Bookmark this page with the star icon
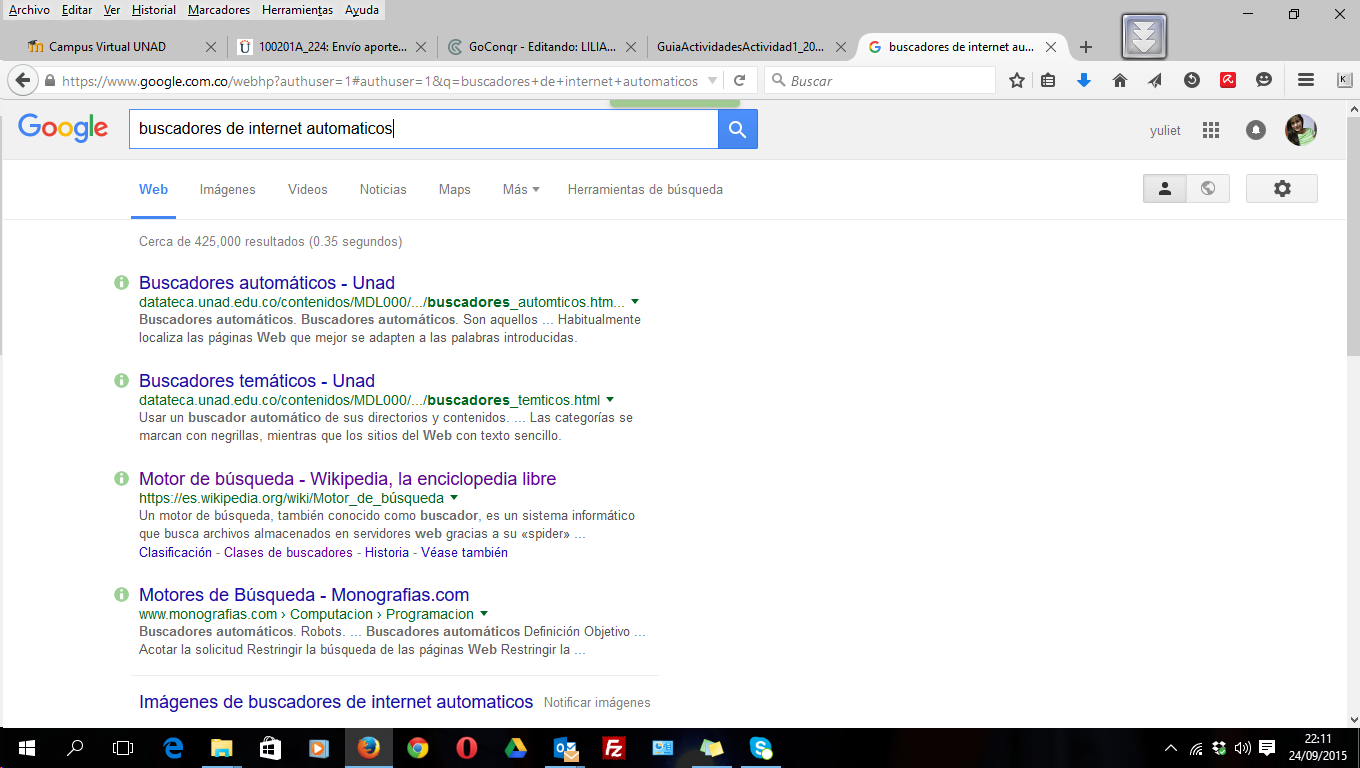 [x=1017, y=81]
